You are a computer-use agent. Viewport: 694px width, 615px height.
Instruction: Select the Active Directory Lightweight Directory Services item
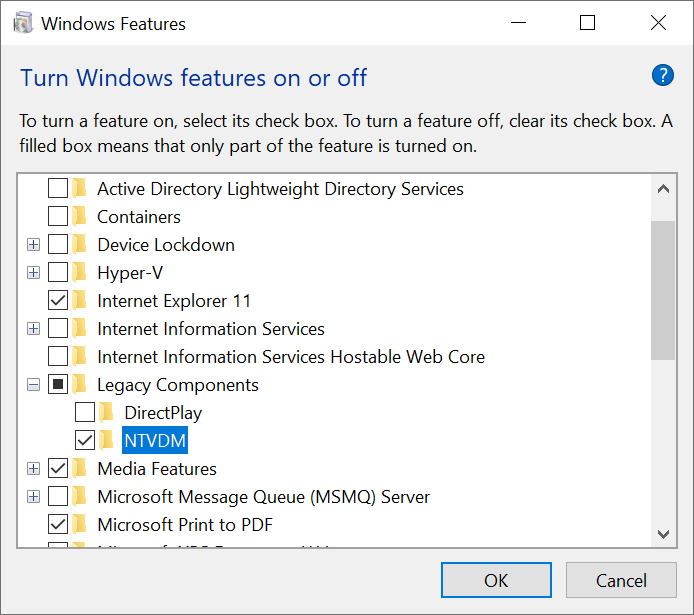click(x=280, y=189)
